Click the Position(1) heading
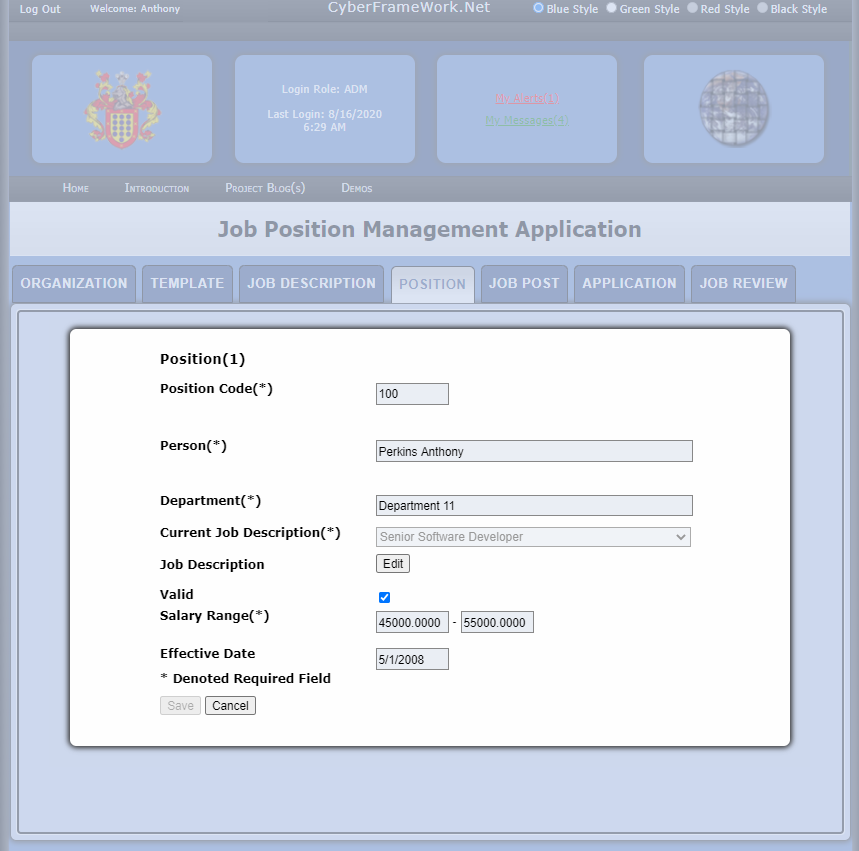Viewport: 859px width, 851px height. pos(202,359)
